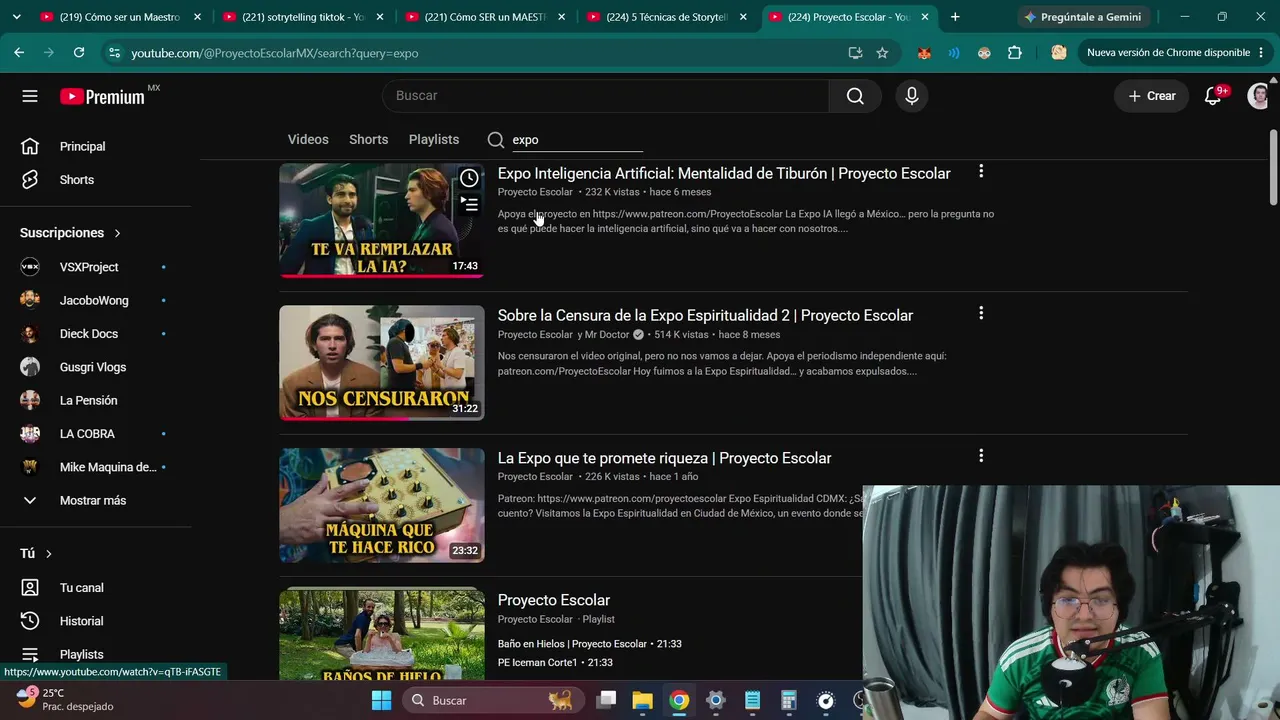Open a new Chrome tab
Image resolution: width=1280 pixels, height=720 pixels.
point(955,17)
